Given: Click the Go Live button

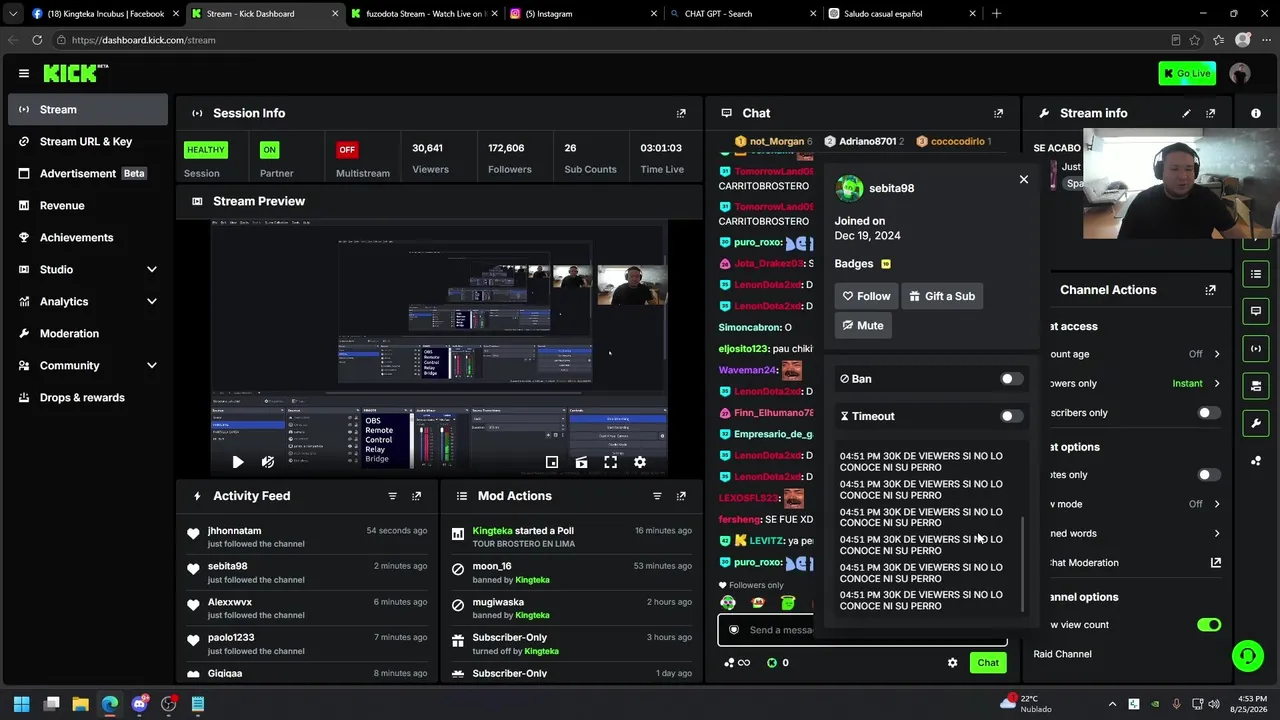Looking at the screenshot, I should pos(1187,73).
